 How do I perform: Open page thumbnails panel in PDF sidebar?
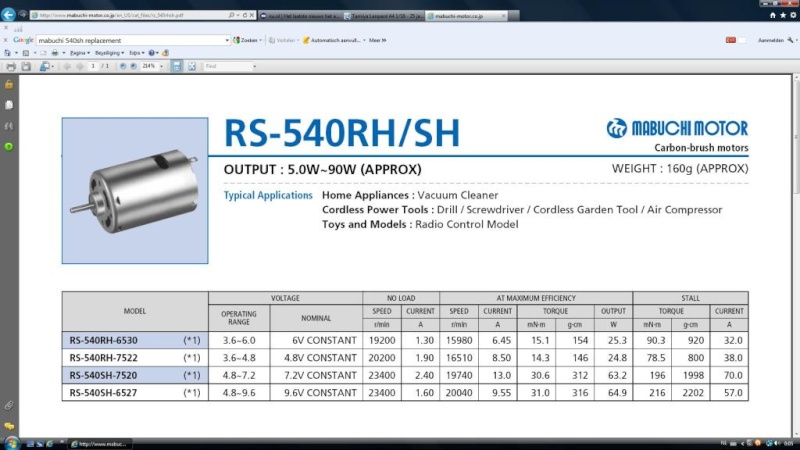click(9, 105)
